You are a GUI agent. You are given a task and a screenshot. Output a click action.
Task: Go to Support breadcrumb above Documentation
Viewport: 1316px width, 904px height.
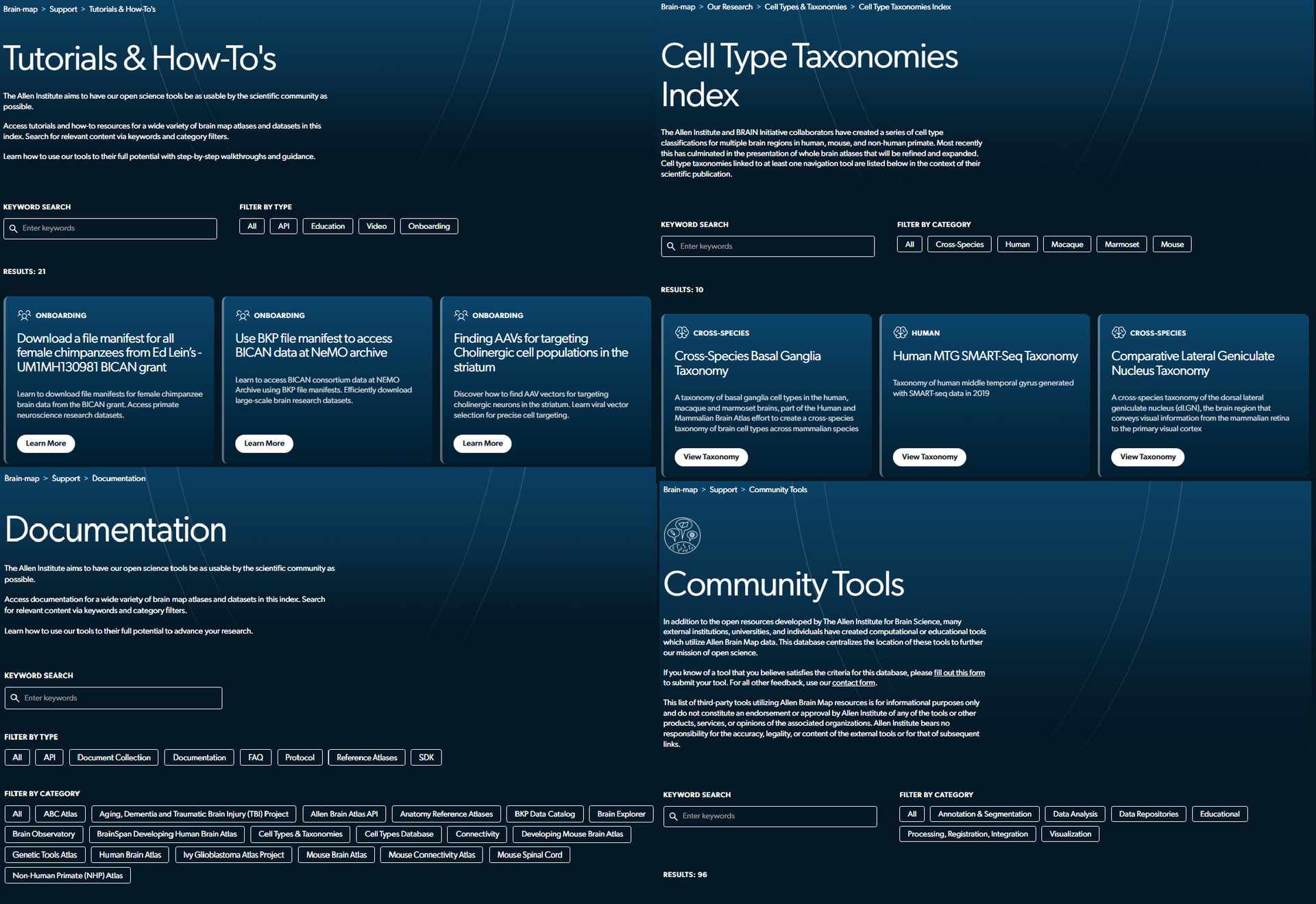click(x=66, y=478)
